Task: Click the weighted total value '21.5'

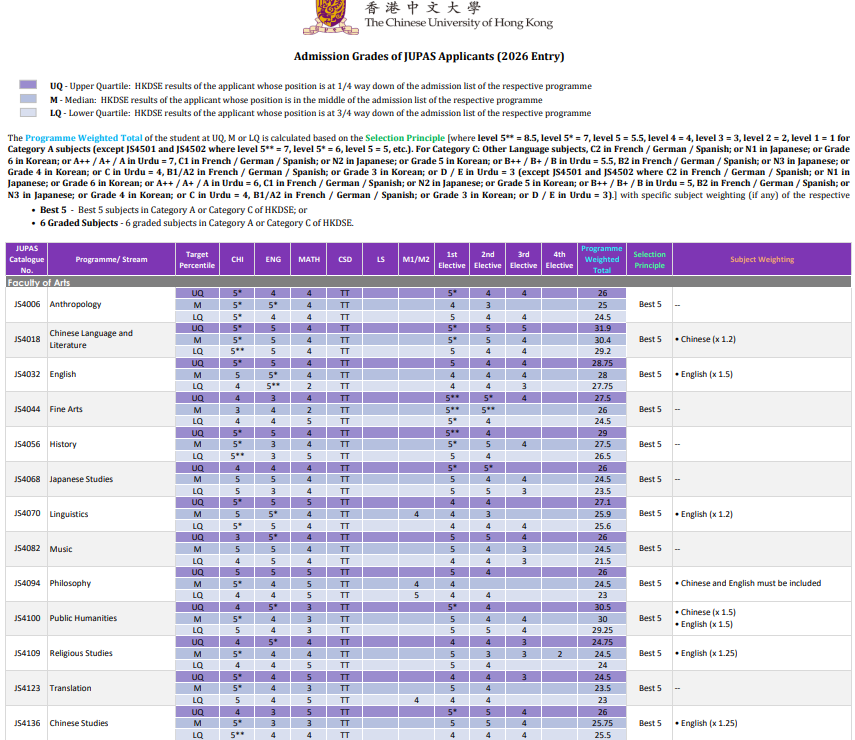Action: coord(603,561)
